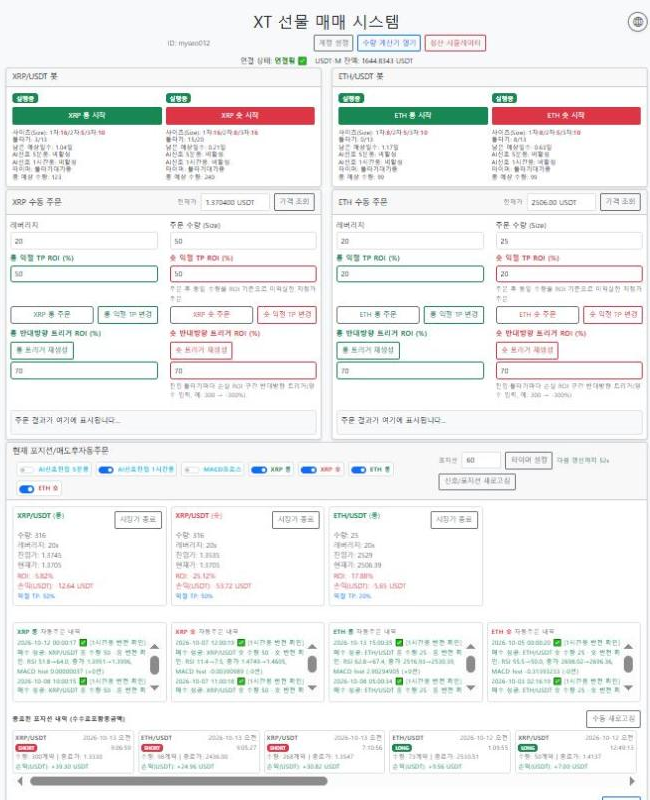Image resolution: width=650 pixels, height=800 pixels.
Task: Focus XRP 롱 반대방향 트리거 ROI field
Action: [84, 371]
